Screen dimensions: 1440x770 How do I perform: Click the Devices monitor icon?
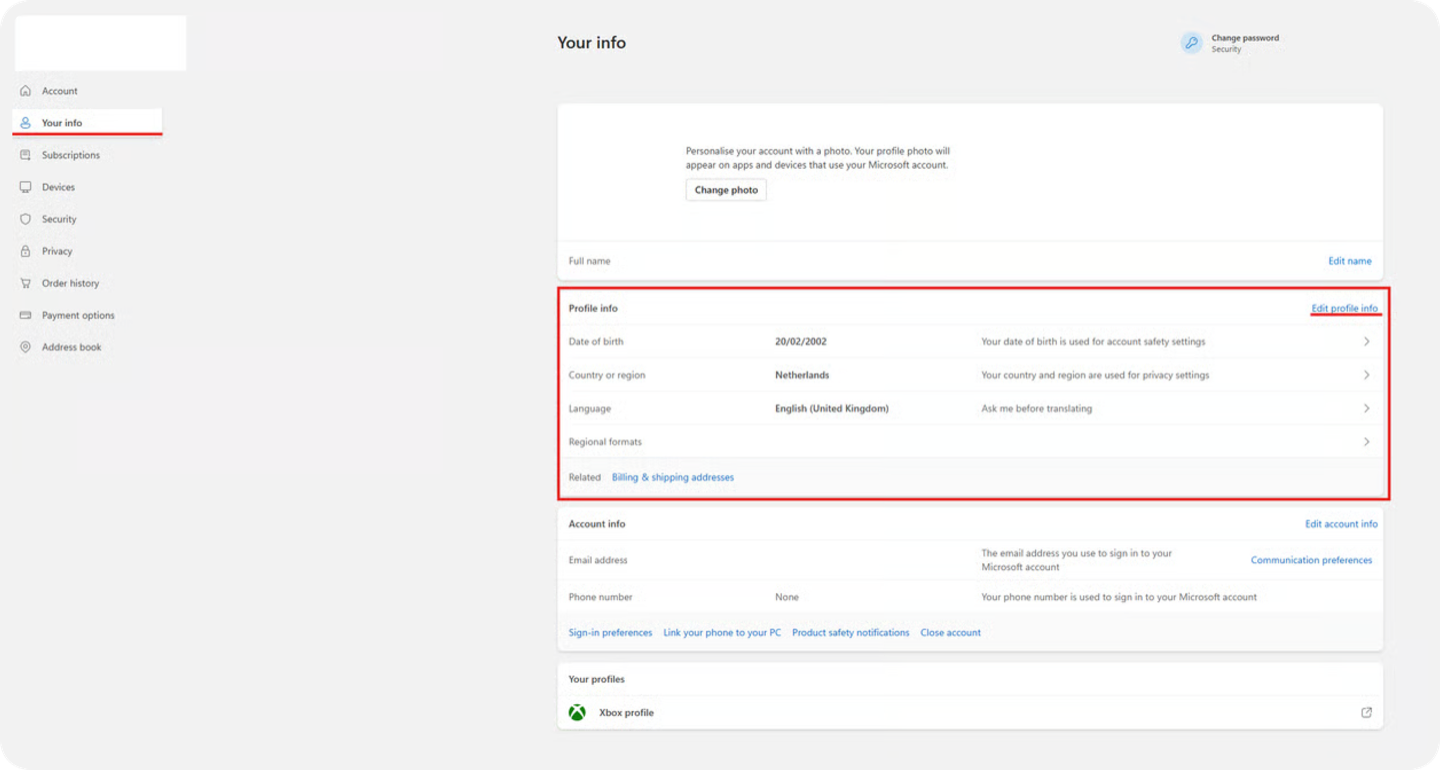point(25,187)
